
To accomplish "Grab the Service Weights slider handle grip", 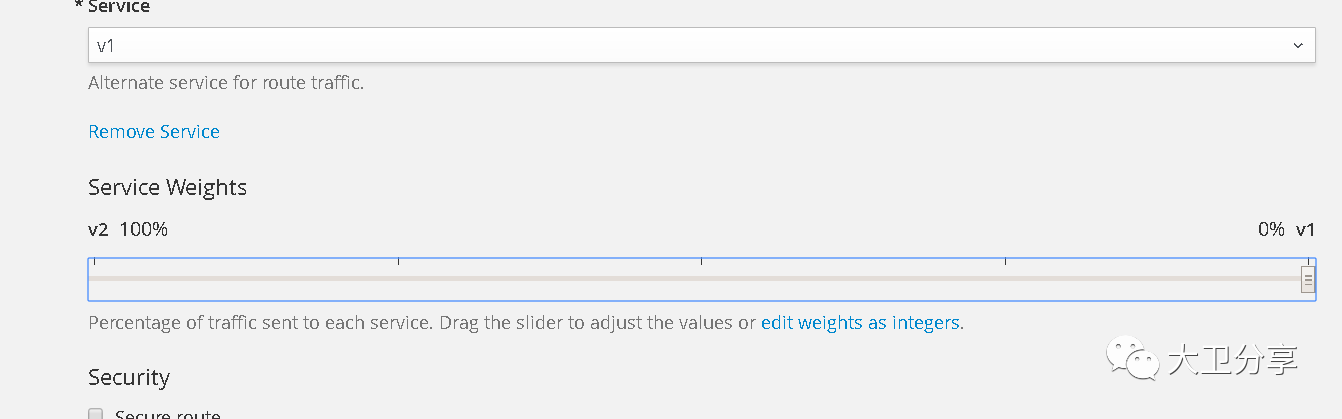I will 1308,280.
